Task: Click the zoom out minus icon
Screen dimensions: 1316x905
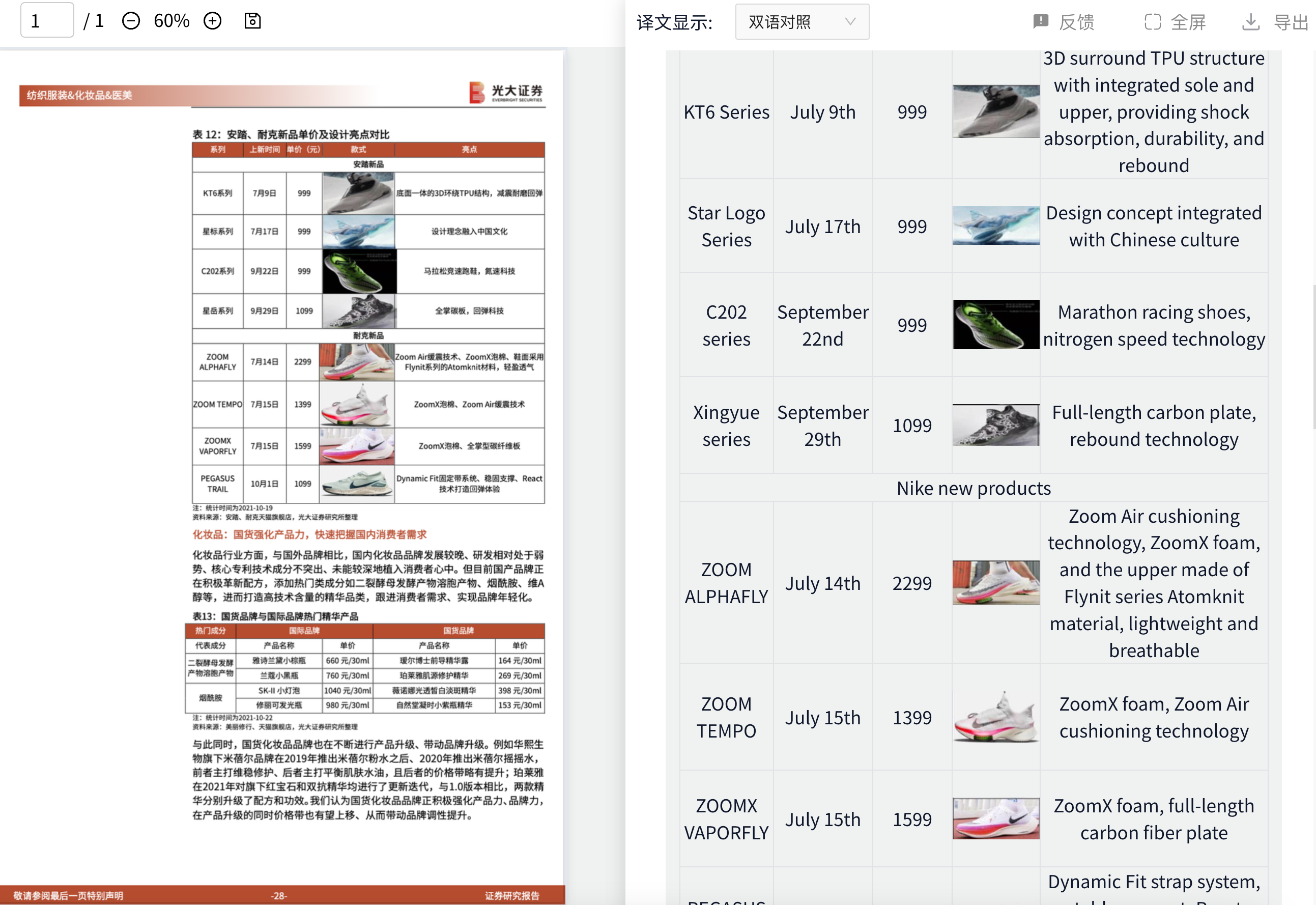Action: [131, 21]
